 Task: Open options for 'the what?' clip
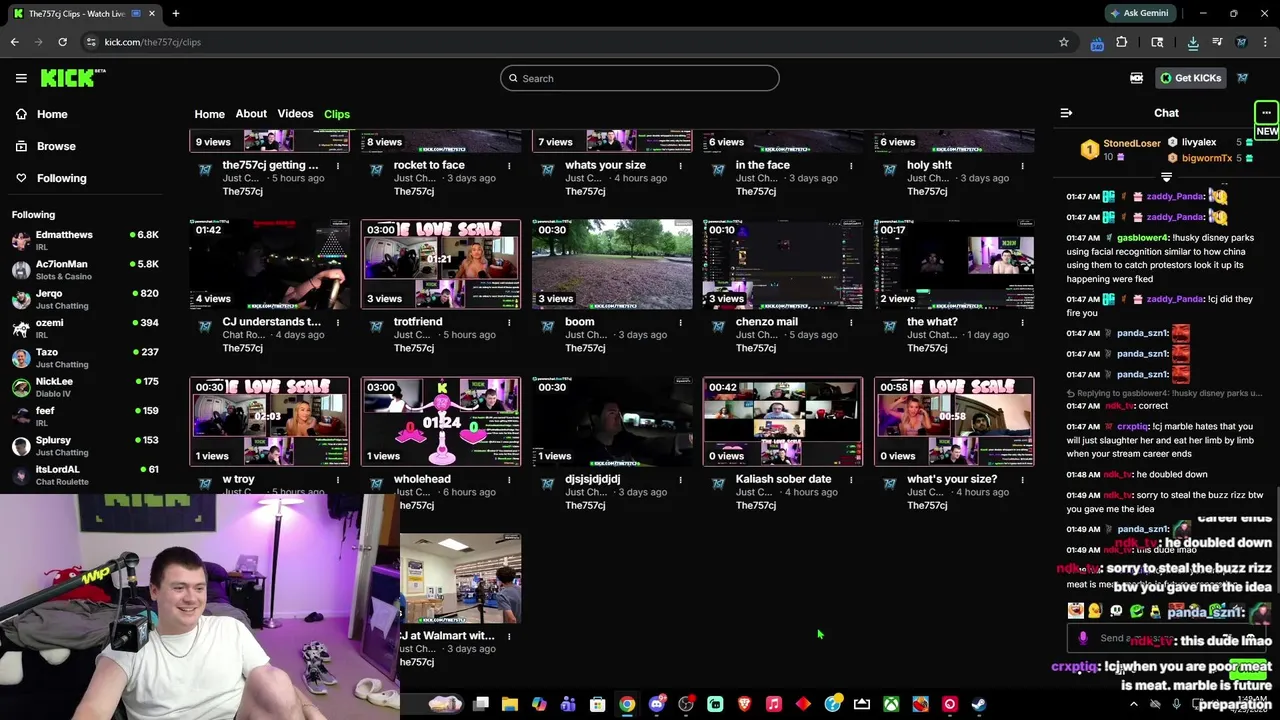click(x=1022, y=323)
